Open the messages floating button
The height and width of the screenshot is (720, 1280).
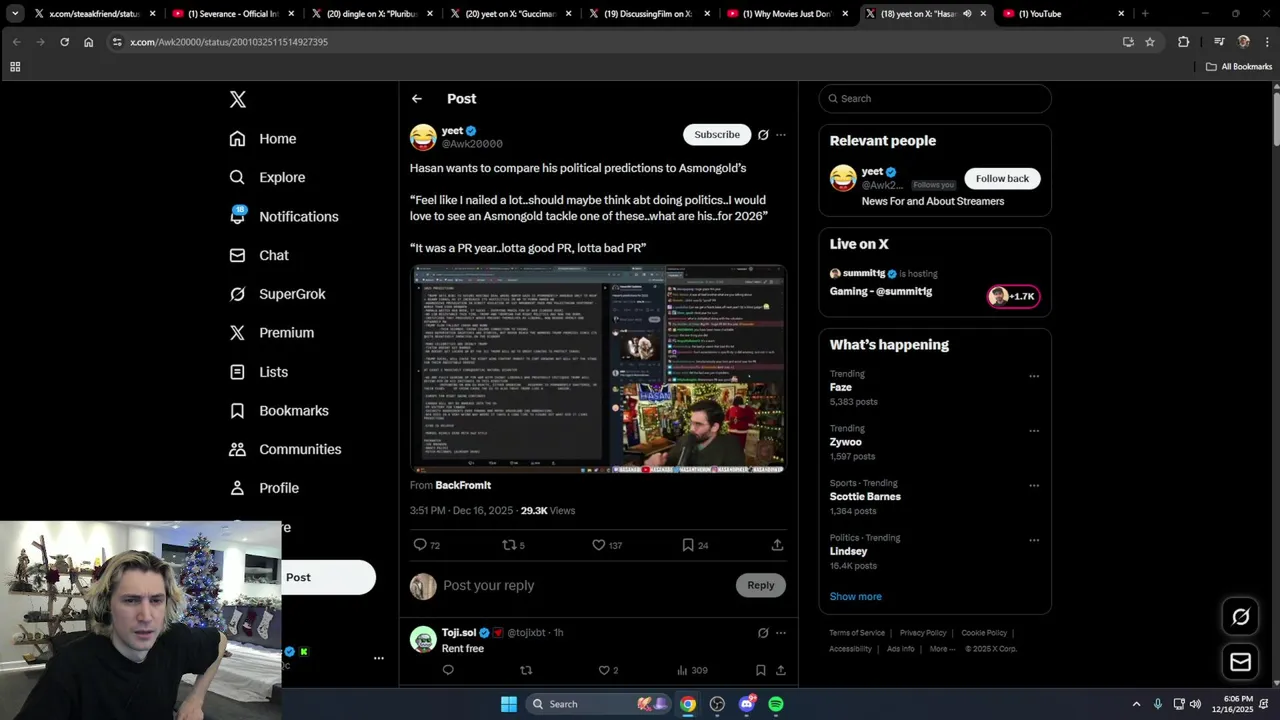1241,662
